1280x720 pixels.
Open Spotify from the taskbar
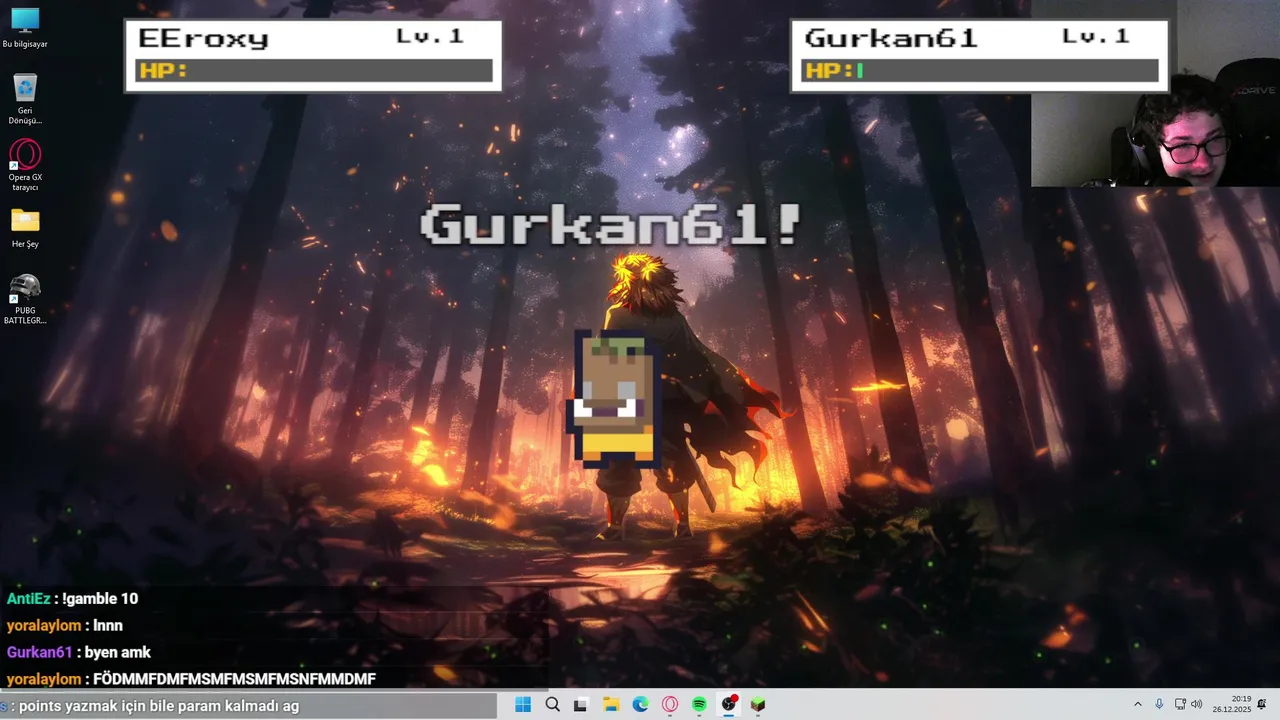tap(699, 705)
